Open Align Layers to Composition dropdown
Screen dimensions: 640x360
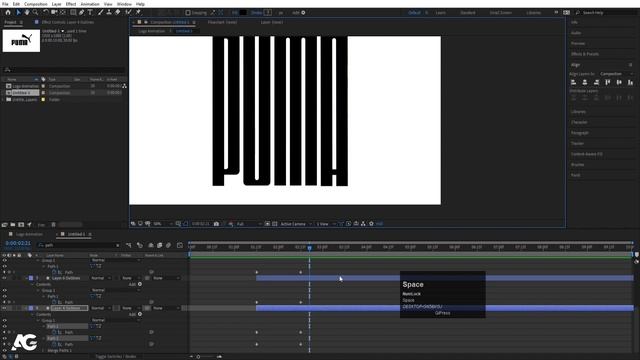click(x=616, y=74)
